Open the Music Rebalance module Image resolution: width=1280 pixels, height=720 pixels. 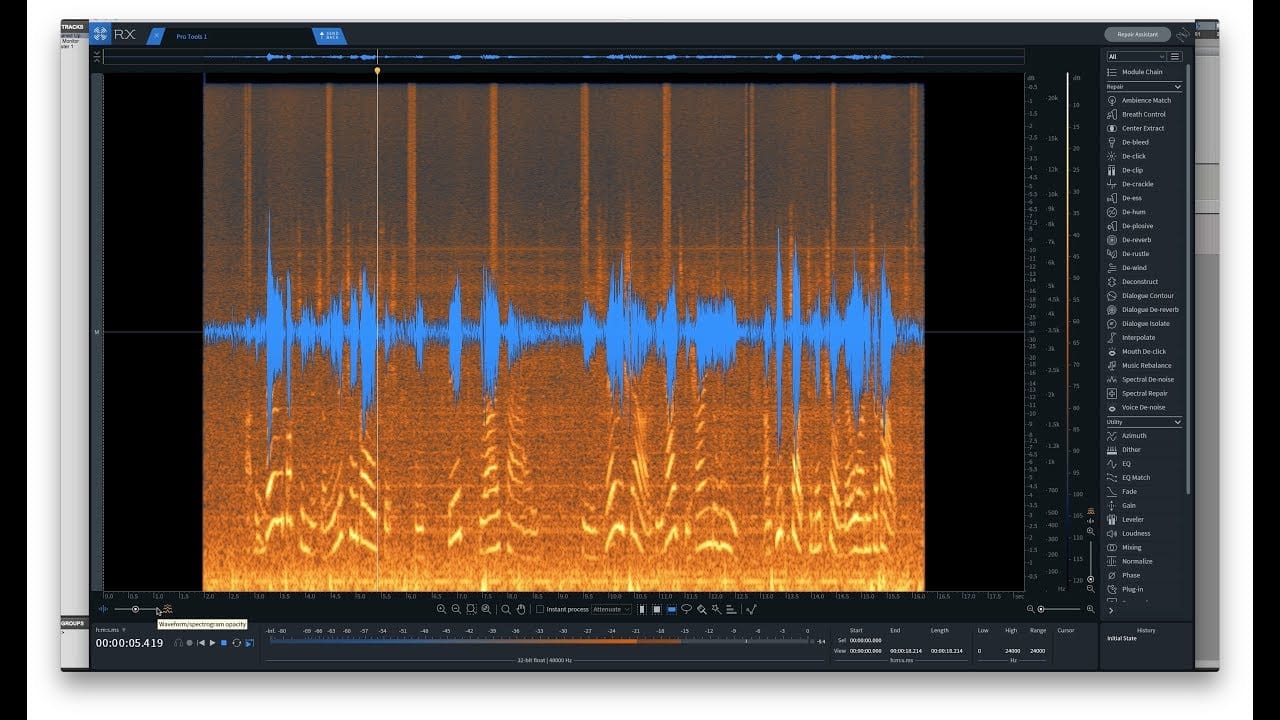[x=1139, y=366]
